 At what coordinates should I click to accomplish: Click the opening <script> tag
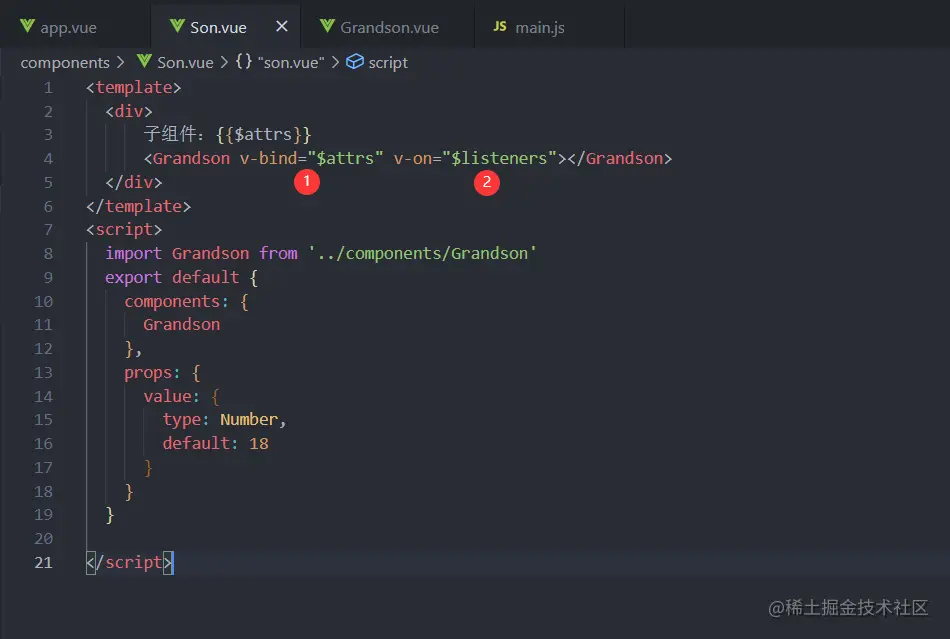coord(124,230)
